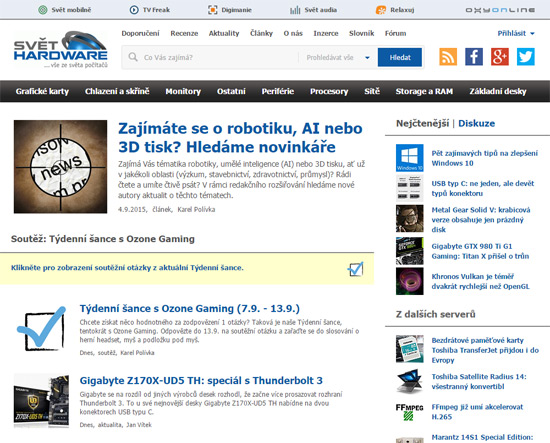Expand the Přihlásit login dropdown

click(516, 33)
